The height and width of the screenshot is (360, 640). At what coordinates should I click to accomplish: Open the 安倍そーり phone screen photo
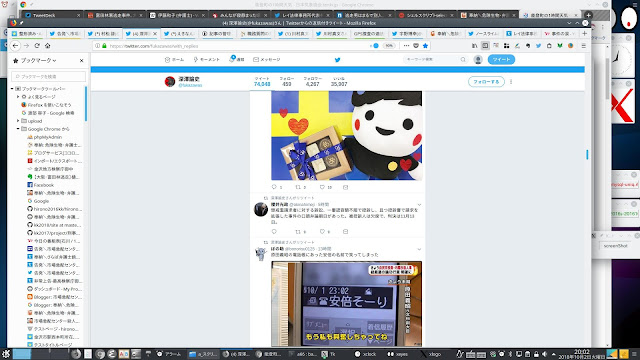click(347, 304)
